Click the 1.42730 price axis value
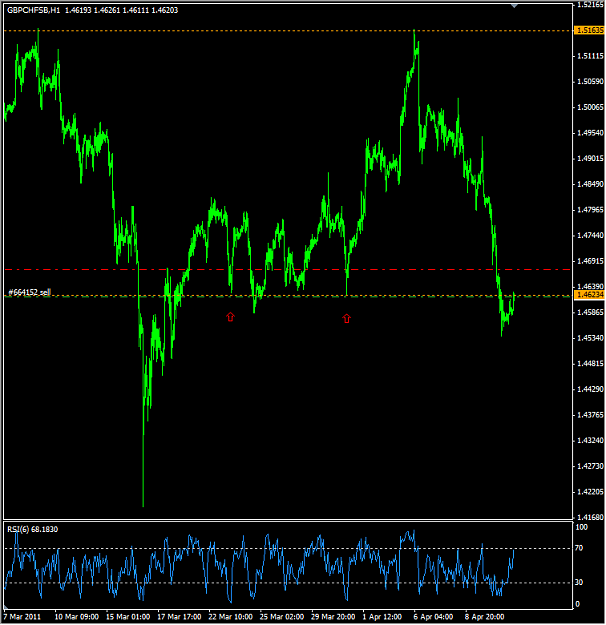 tap(590, 466)
